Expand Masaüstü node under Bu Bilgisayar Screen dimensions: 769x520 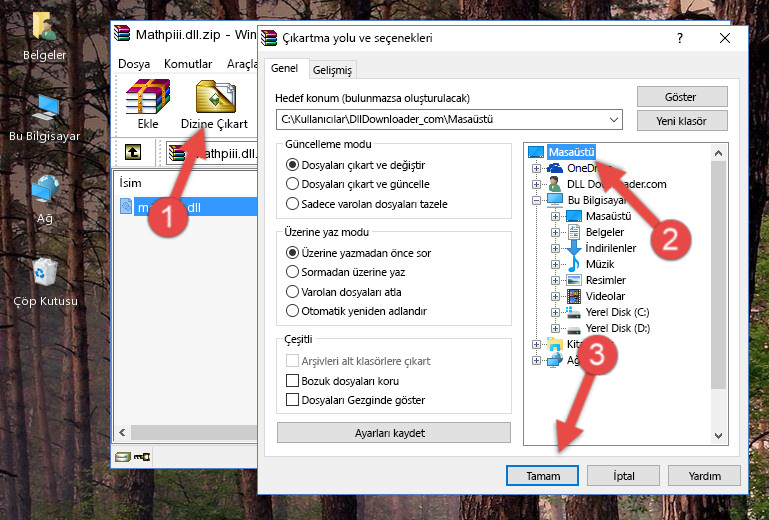(555, 216)
